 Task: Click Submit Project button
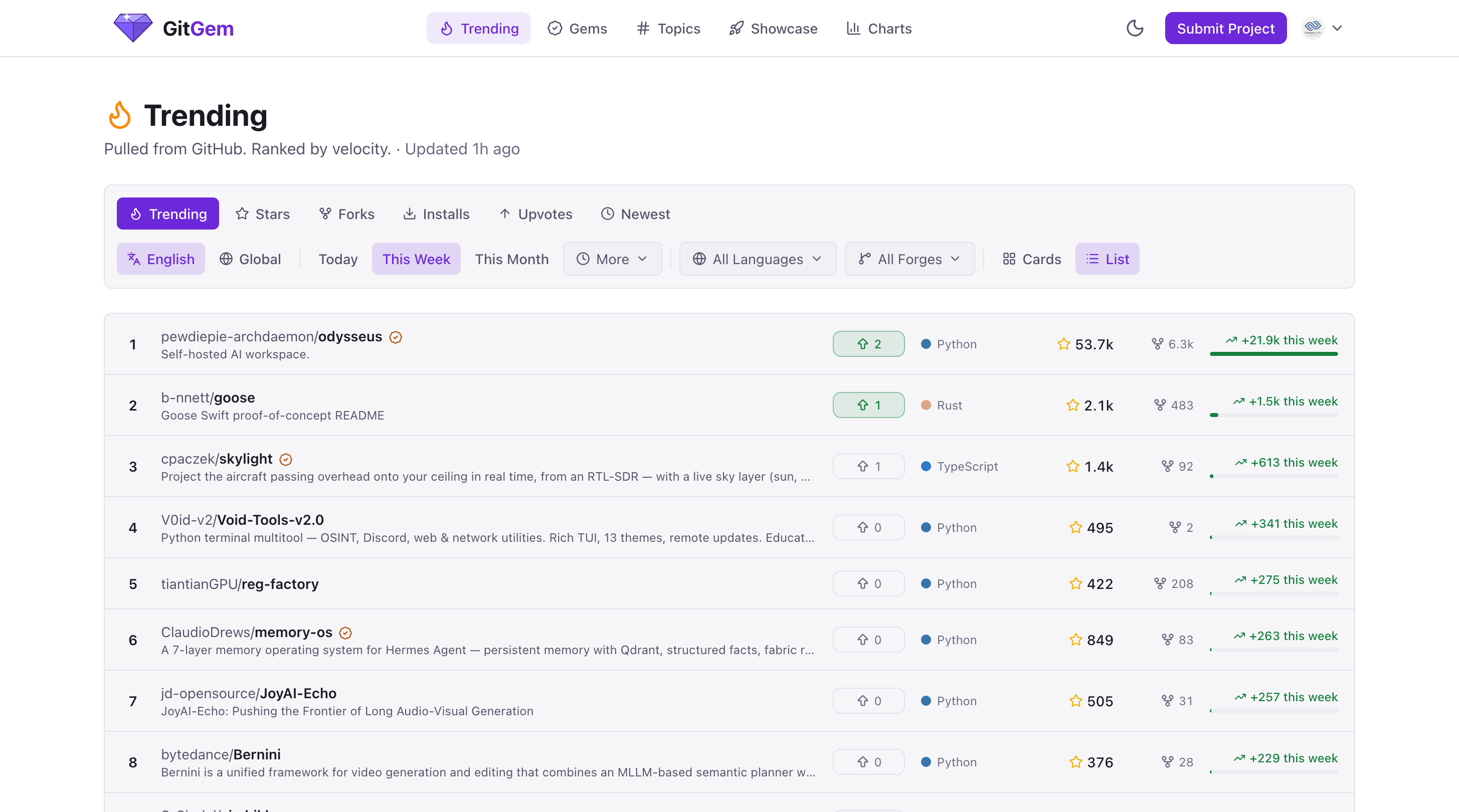1225,28
